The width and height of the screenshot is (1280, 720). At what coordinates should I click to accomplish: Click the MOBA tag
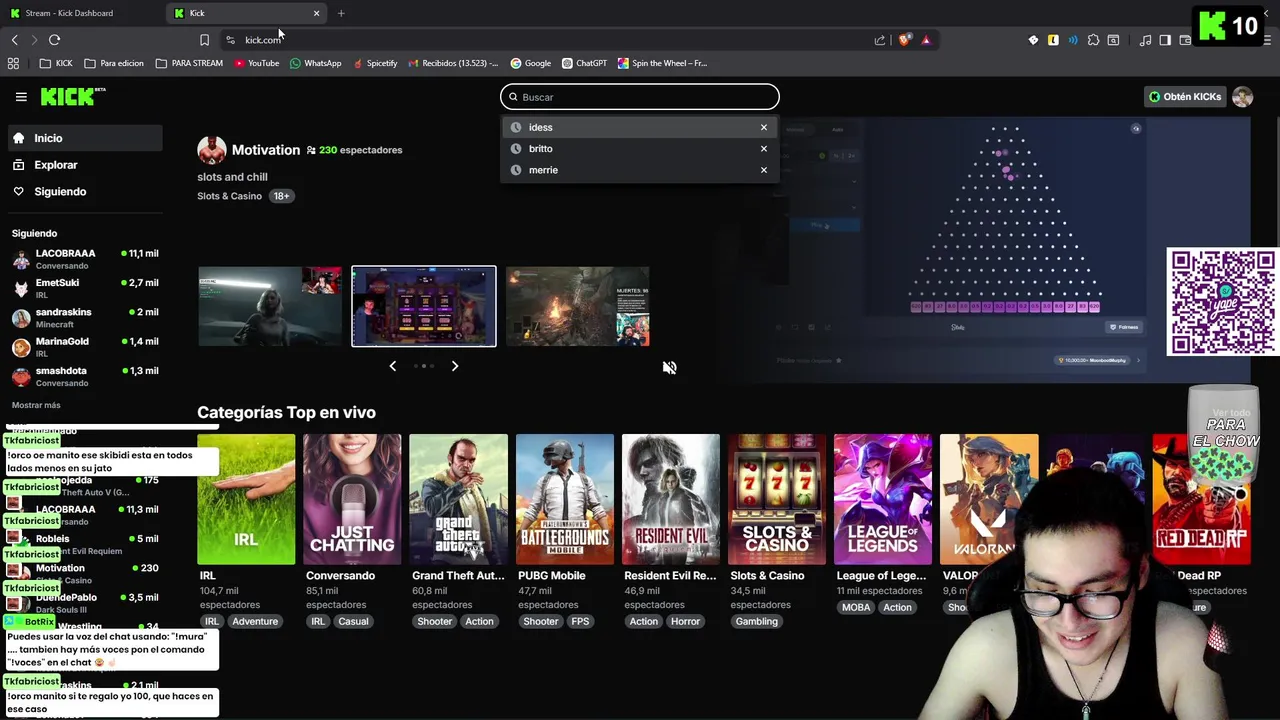856,607
